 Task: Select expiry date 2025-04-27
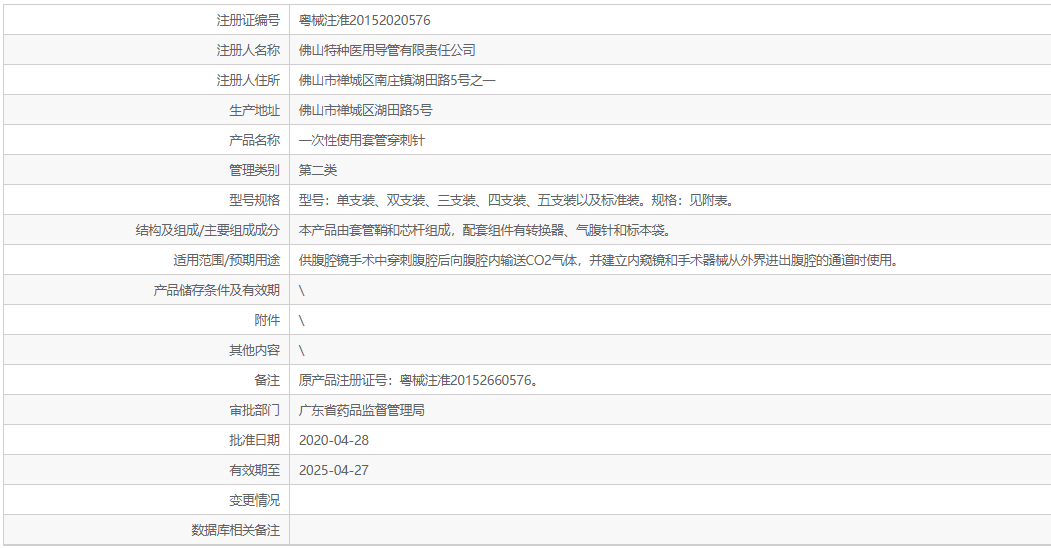334,470
